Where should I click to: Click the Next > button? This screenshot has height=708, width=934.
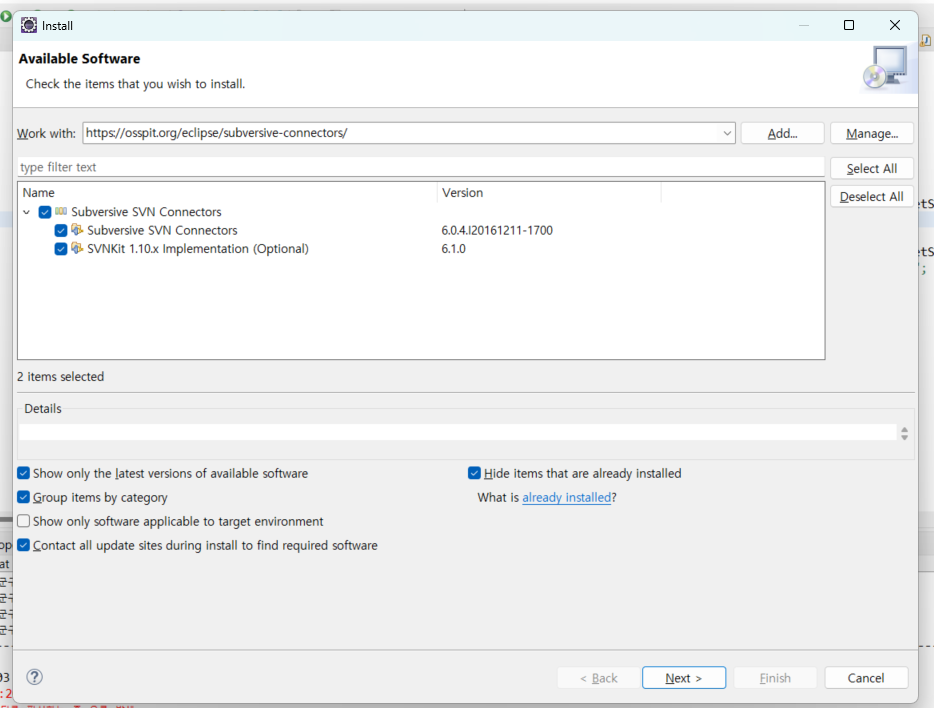(x=684, y=678)
